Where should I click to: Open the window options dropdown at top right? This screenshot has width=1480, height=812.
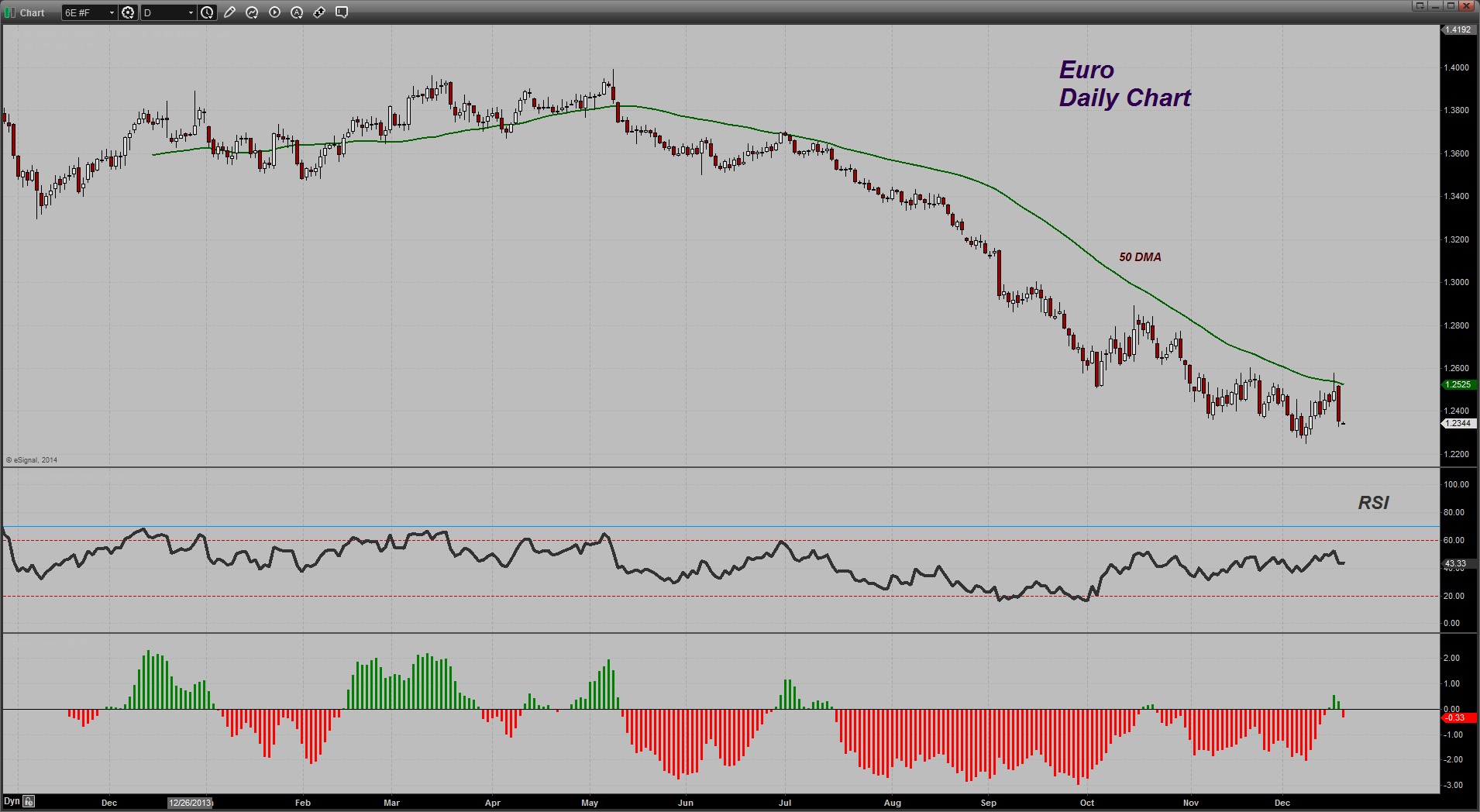tap(1420, 5)
